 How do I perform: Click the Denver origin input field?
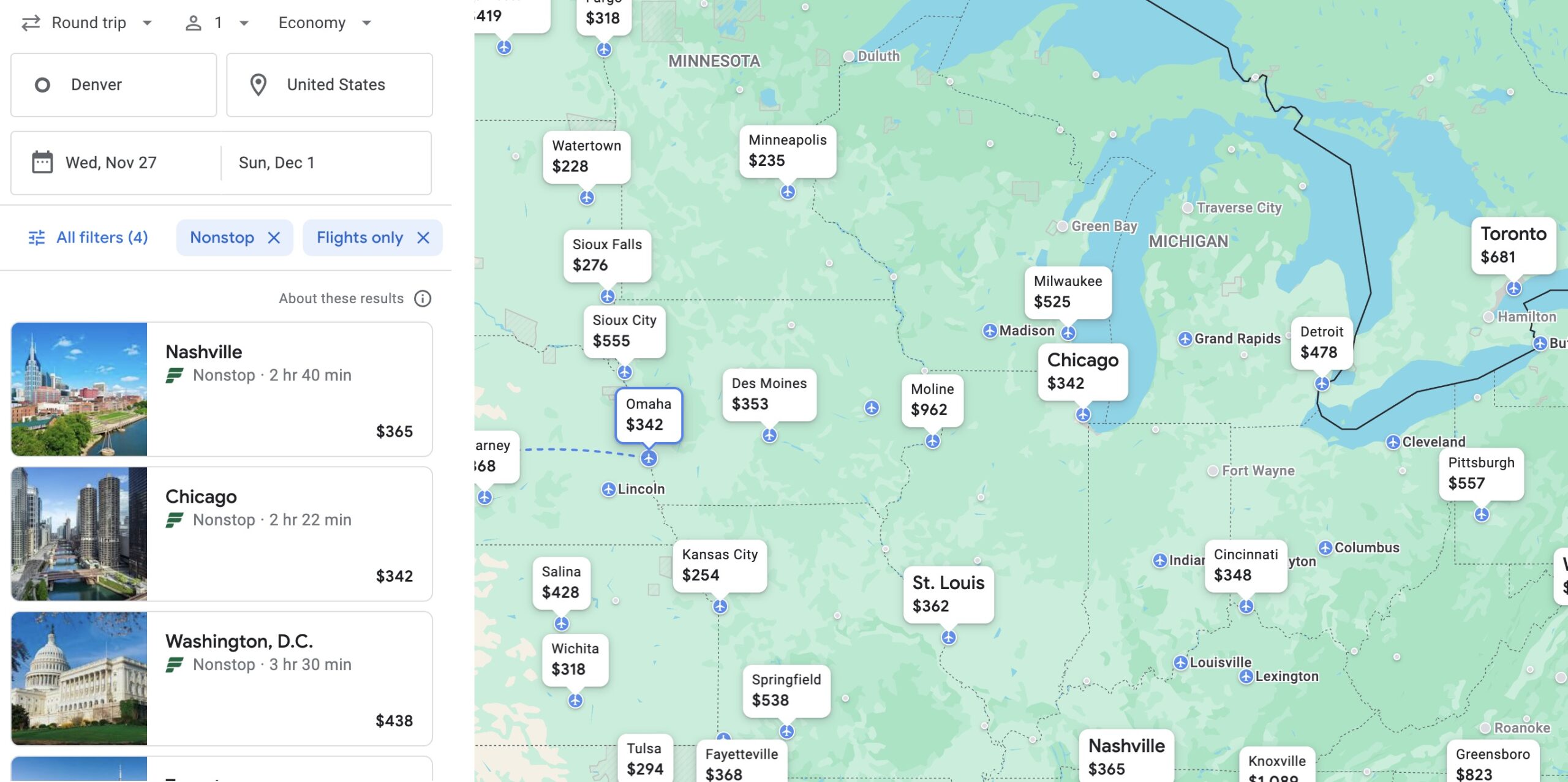[x=114, y=85]
